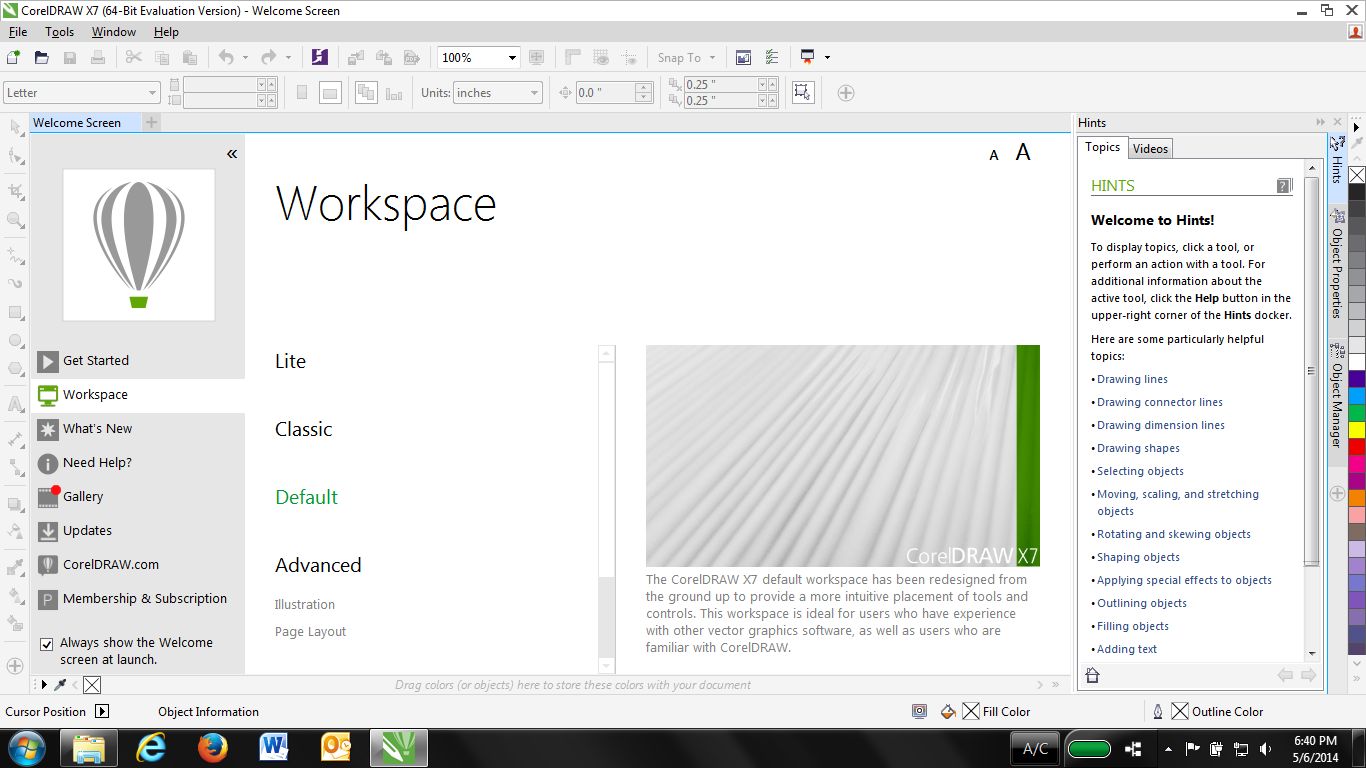Viewport: 1366px width, 768px height.
Task: Click the Hints docker help icon
Action: (x=1285, y=185)
